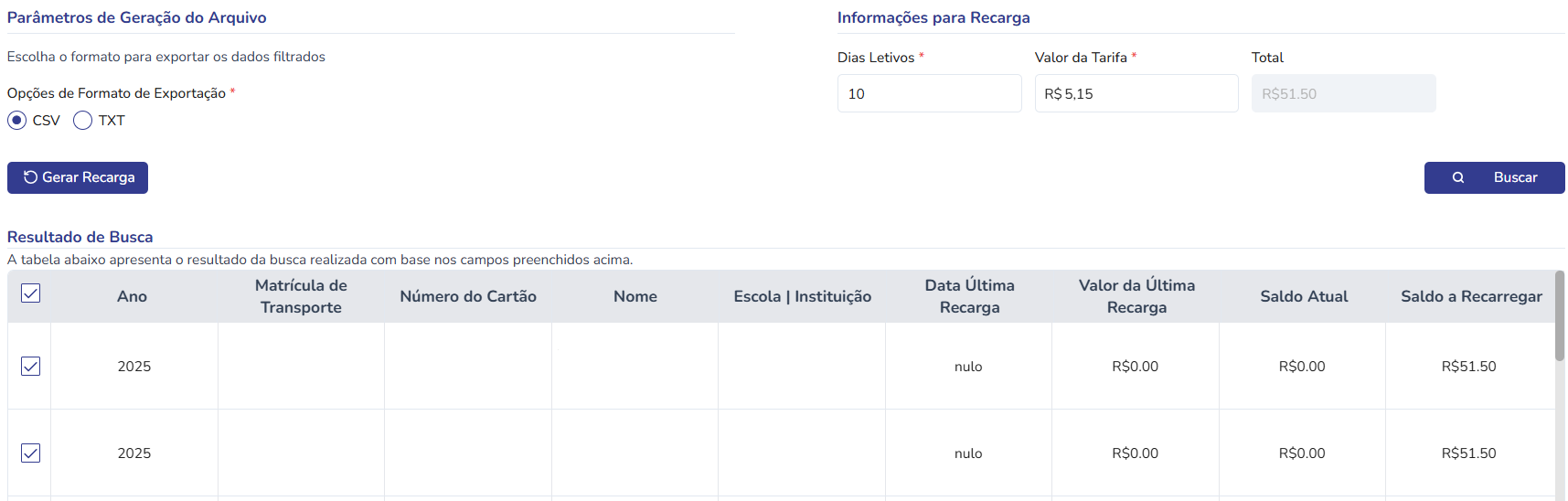This screenshot has height=501, width=1568.
Task: Click the Matrícula de Transporte column header
Action: 301,296
